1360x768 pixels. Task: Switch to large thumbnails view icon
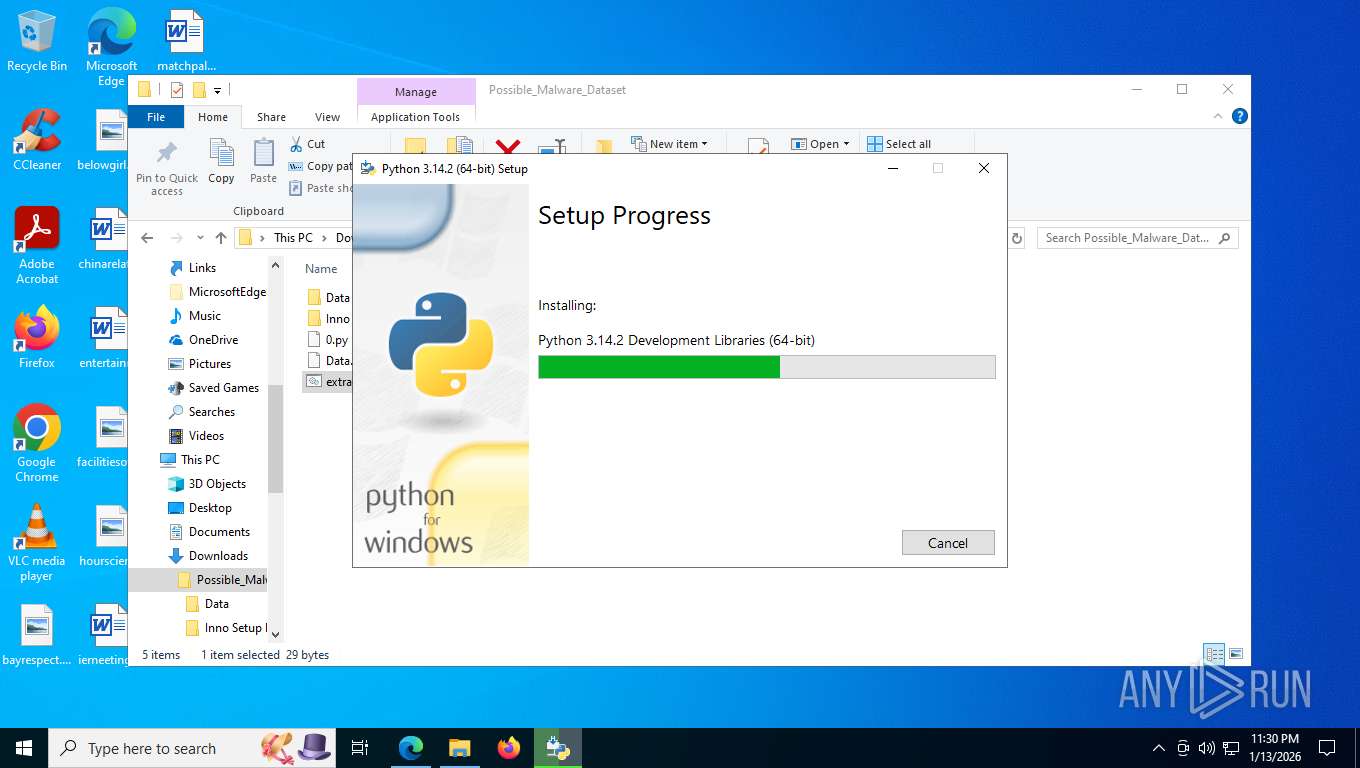(1236, 654)
